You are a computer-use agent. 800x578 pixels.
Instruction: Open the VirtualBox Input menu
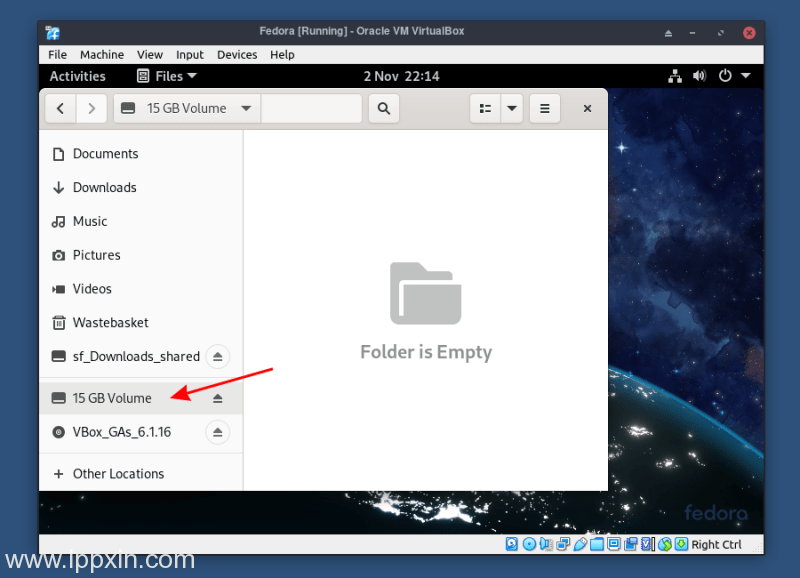click(x=189, y=55)
